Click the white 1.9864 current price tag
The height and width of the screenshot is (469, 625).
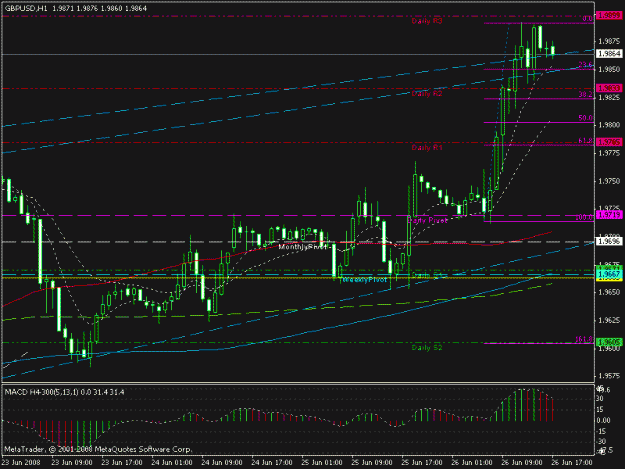pos(609,53)
